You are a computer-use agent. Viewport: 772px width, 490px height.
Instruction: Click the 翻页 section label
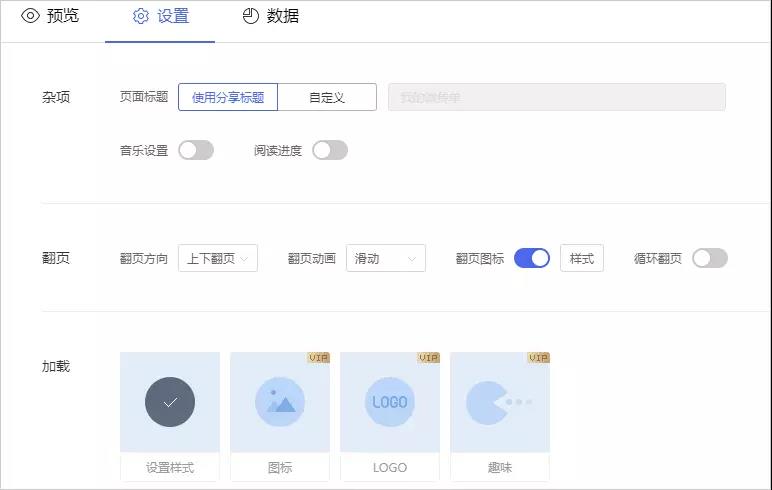tap(56, 258)
